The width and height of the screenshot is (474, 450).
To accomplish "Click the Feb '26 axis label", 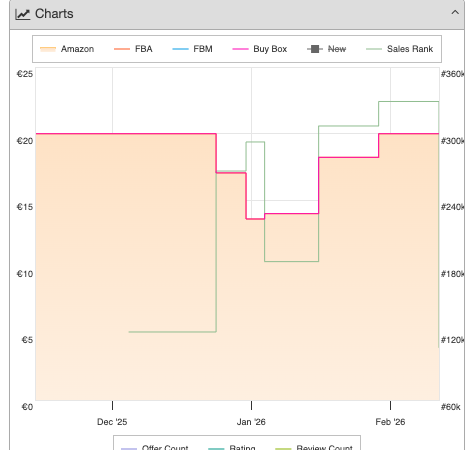I will tap(390, 422).
